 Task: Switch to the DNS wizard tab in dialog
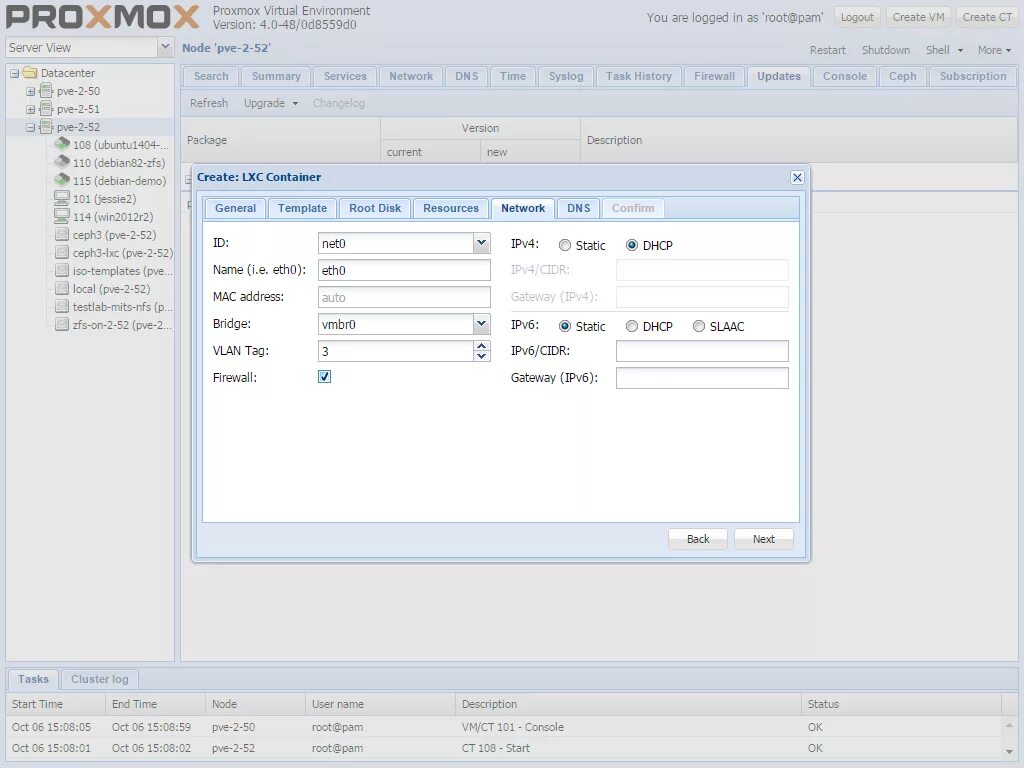pos(579,208)
